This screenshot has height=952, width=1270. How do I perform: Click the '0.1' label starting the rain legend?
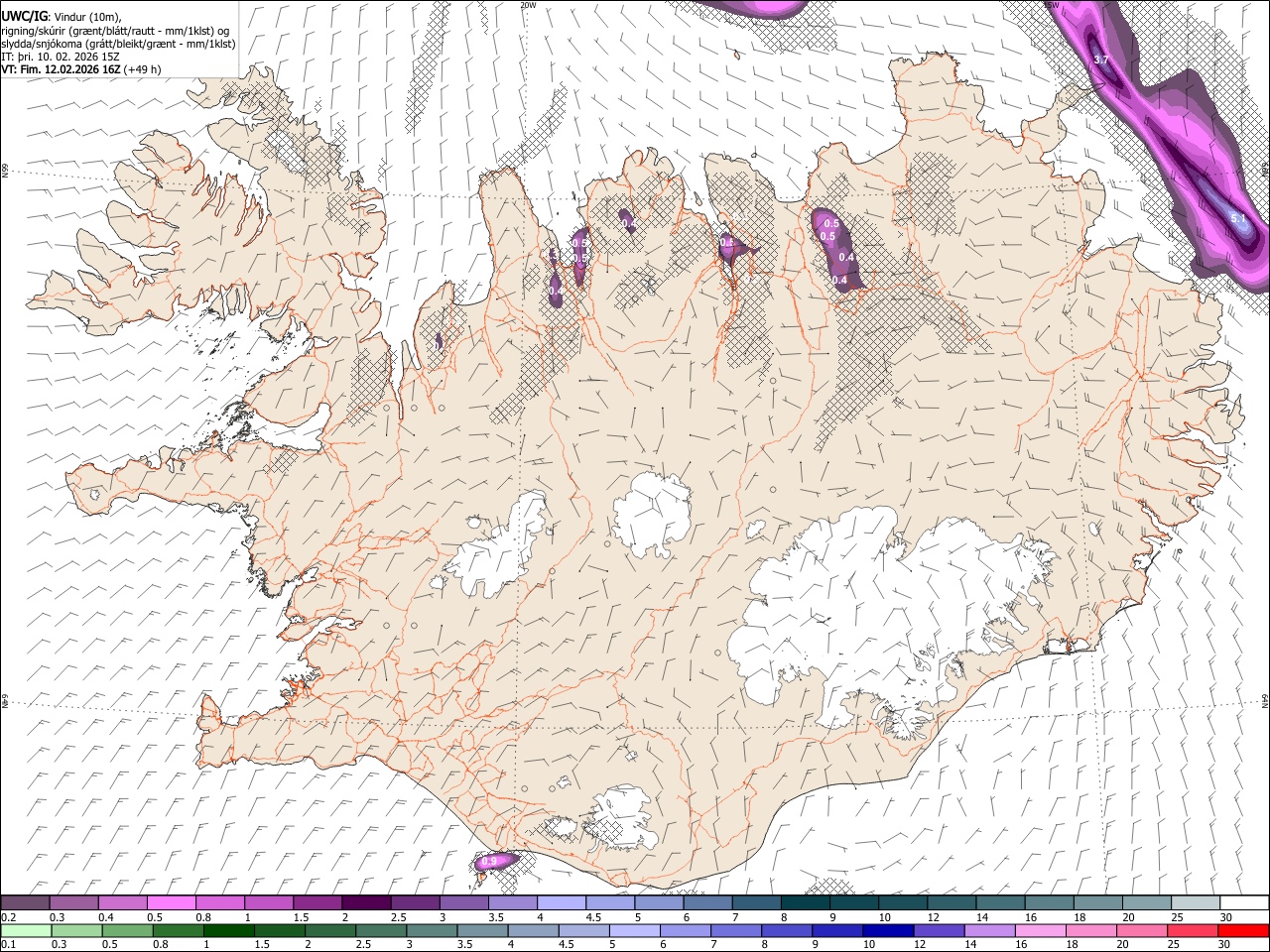[9, 944]
